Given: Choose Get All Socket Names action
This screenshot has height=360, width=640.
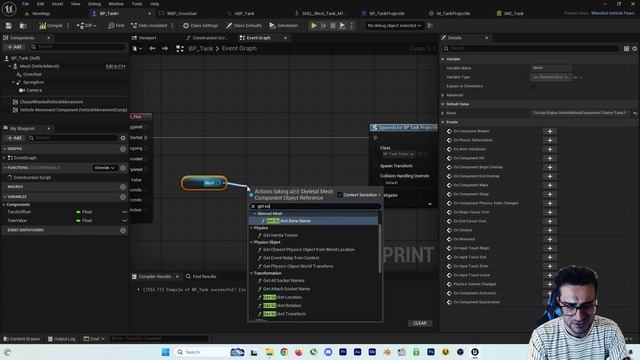Looking at the screenshot, I should pos(284,281).
